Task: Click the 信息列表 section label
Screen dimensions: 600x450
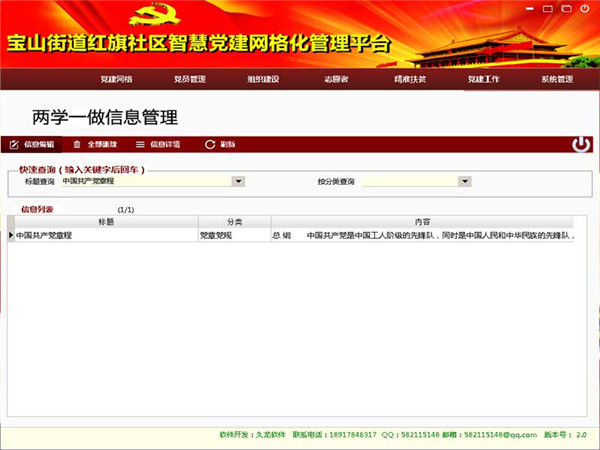Action: coord(37,209)
